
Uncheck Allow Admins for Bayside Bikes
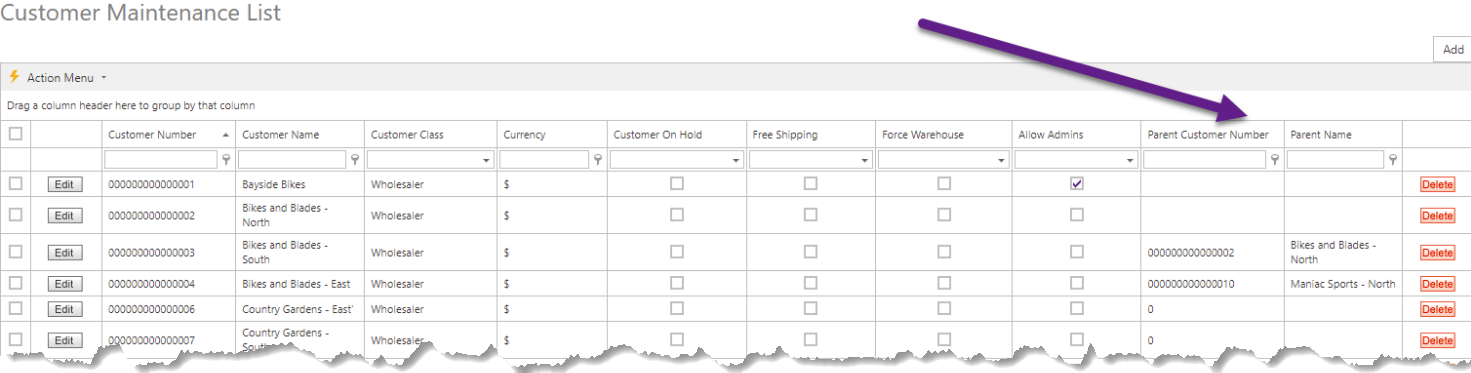tap(1077, 184)
